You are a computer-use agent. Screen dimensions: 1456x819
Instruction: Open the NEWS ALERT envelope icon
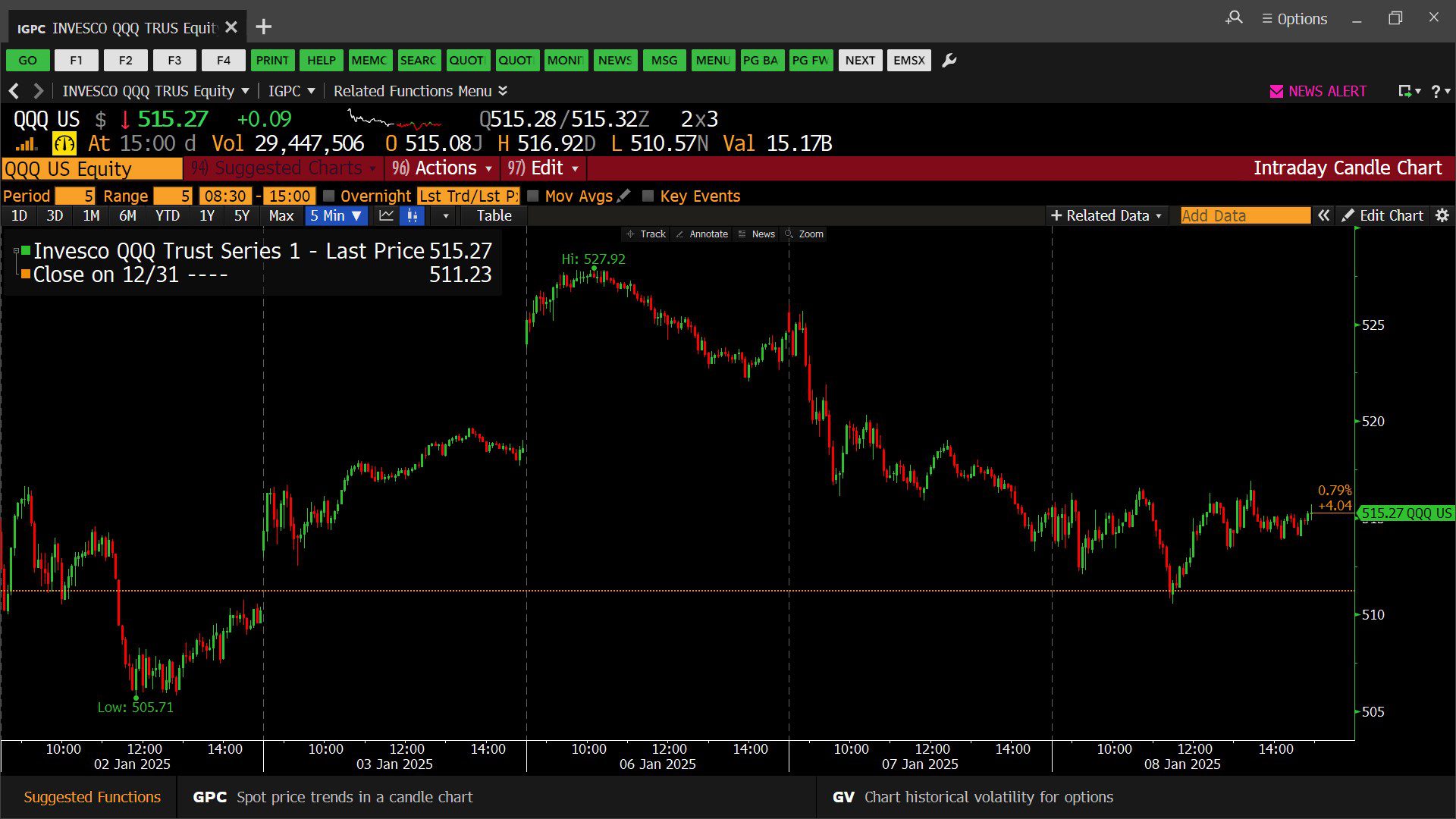tap(1276, 92)
